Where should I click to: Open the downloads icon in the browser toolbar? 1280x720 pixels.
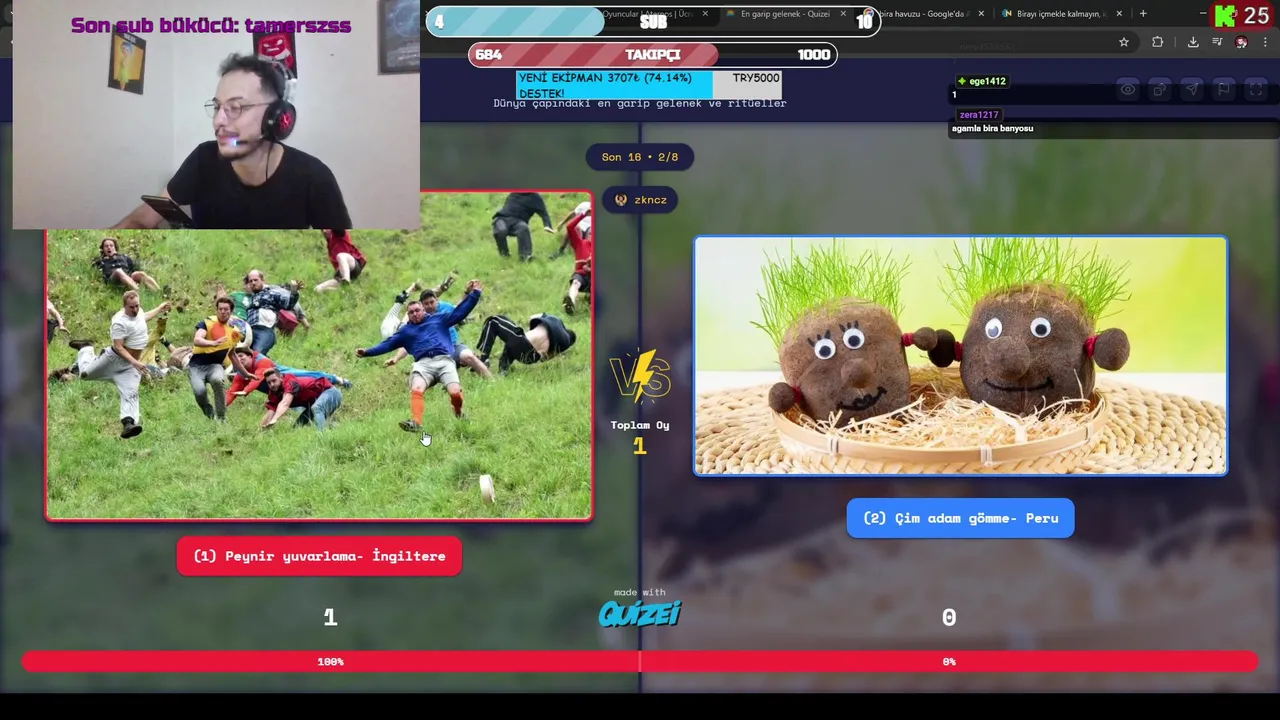click(1193, 42)
